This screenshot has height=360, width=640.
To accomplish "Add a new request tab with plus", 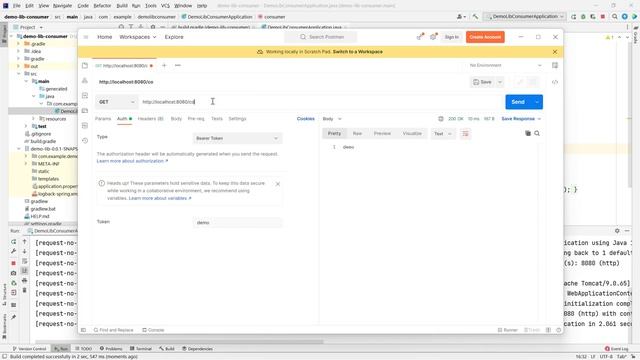I will tap(164, 65).
